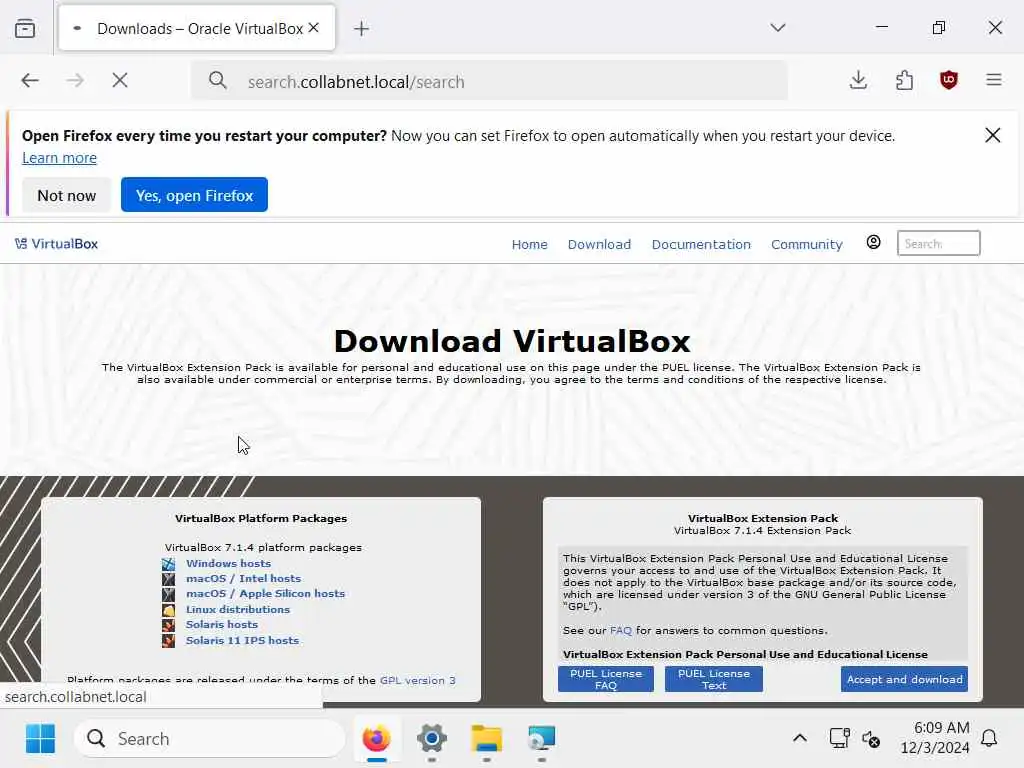This screenshot has width=1024, height=768.
Task: Open Settings gear in the taskbar
Action: [x=432, y=739]
